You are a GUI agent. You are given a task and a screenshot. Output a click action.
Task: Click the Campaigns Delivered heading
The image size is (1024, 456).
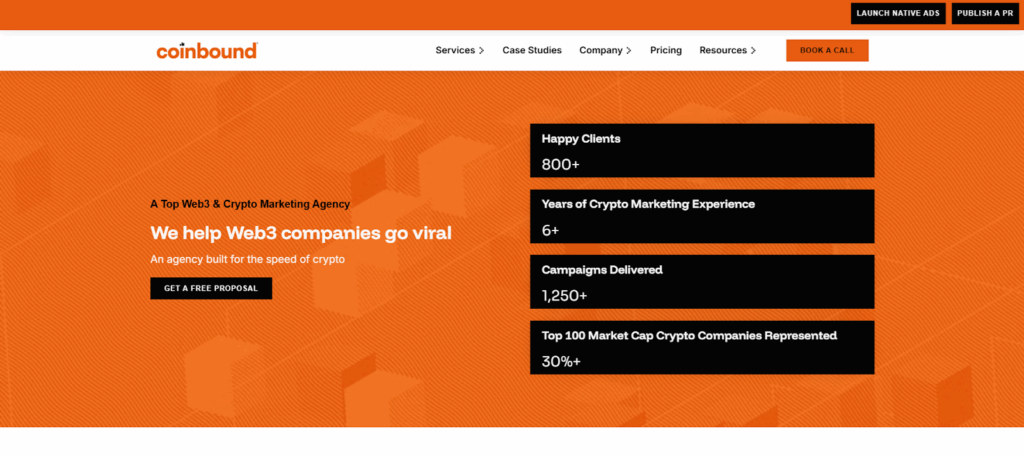pyautogui.click(x=602, y=269)
